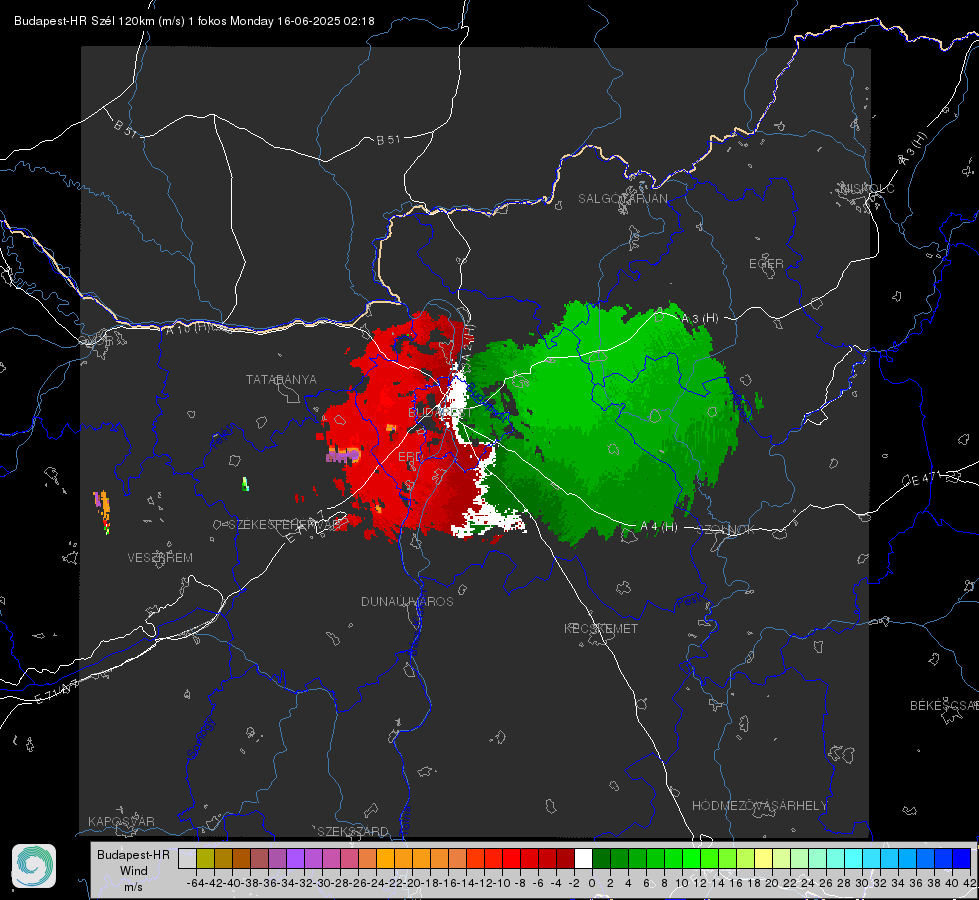Click the BEKESCSABA city label
Viewport: 979px width, 900px height.
coord(944,705)
